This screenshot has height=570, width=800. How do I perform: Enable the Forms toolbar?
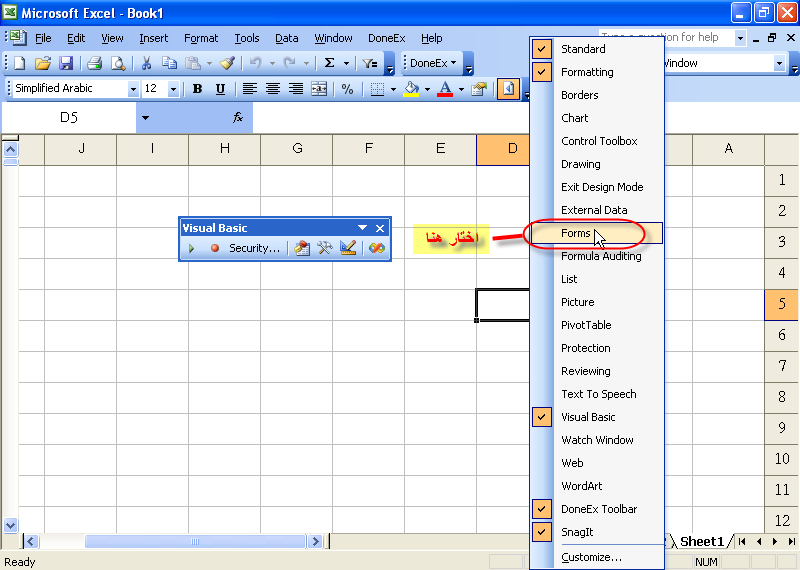pos(597,233)
